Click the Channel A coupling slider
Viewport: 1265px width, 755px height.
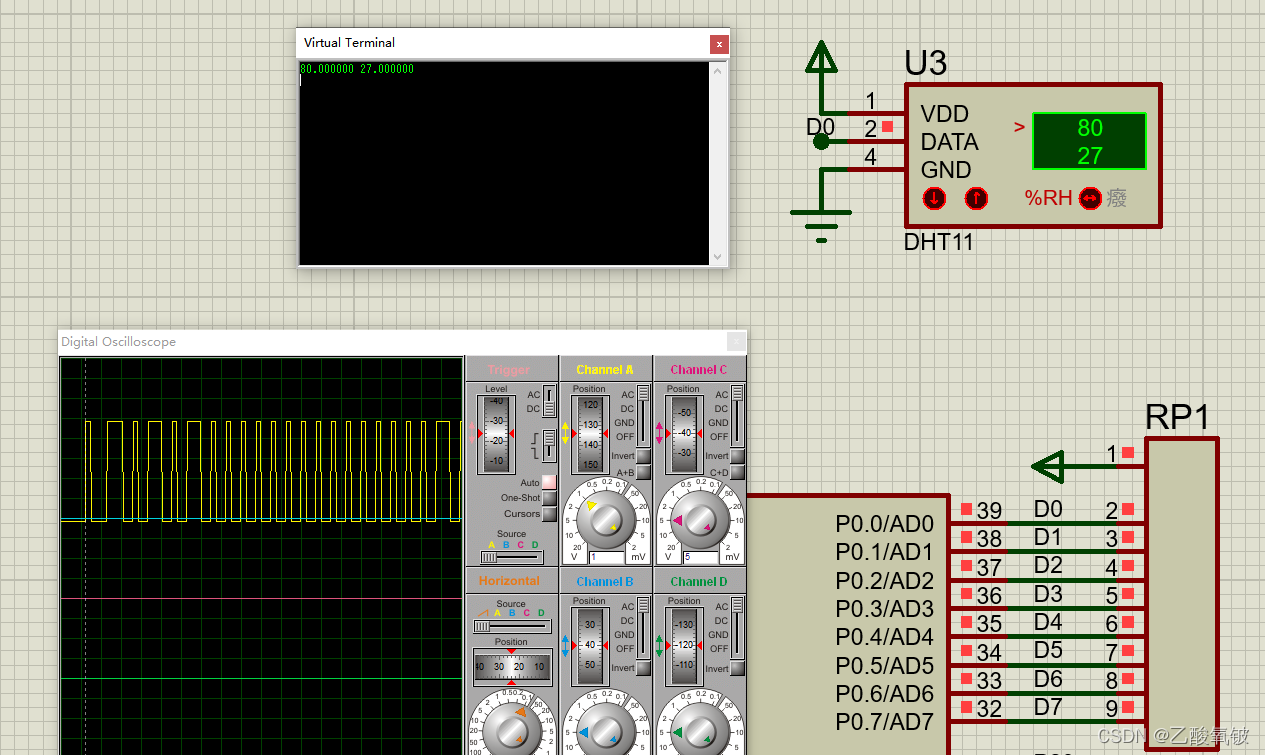pos(644,415)
